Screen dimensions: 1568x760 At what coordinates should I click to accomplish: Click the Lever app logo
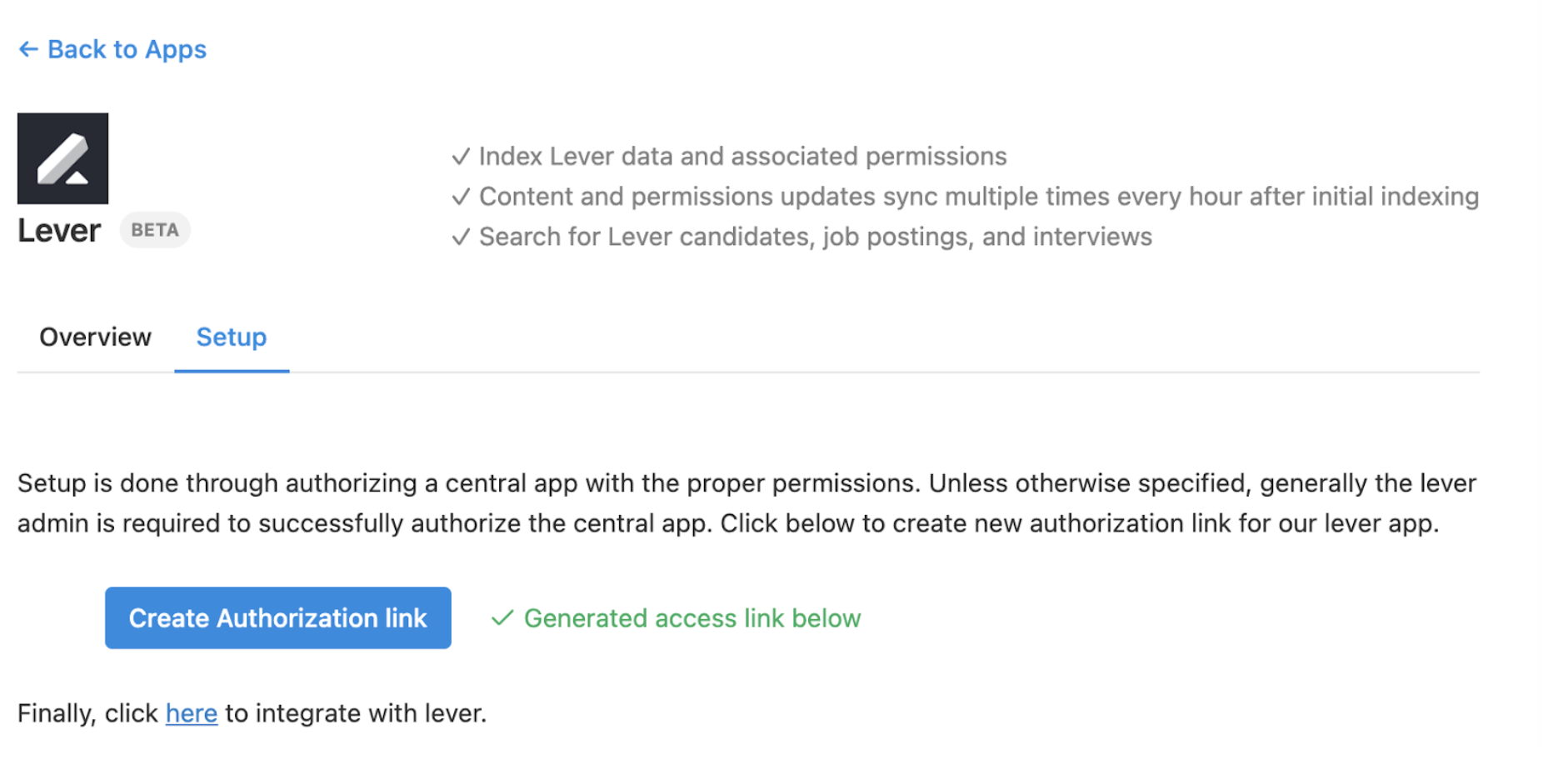62,158
